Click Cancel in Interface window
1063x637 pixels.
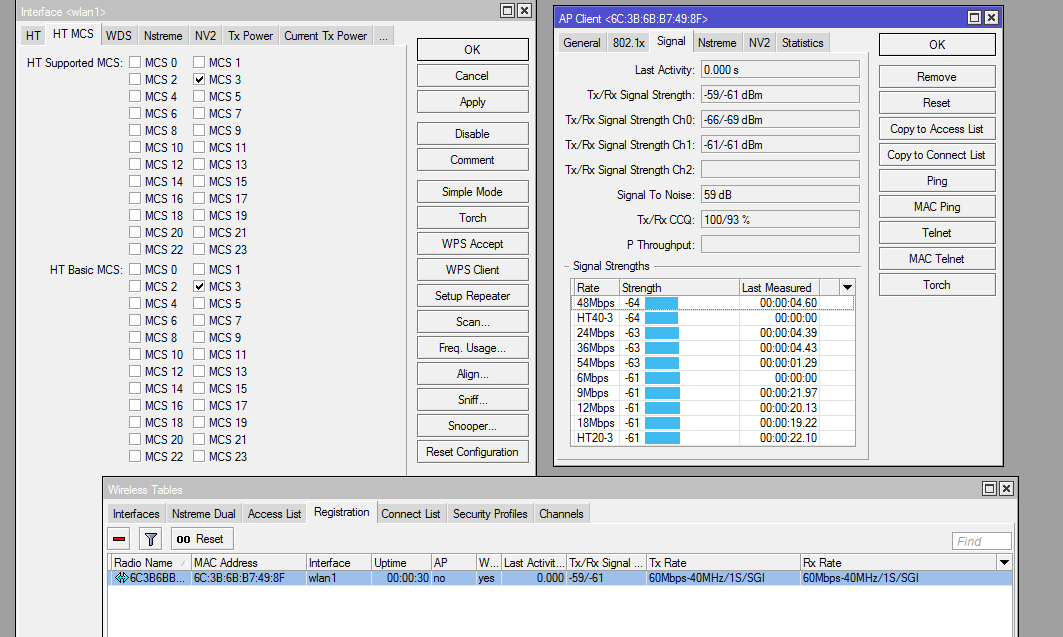click(x=473, y=76)
